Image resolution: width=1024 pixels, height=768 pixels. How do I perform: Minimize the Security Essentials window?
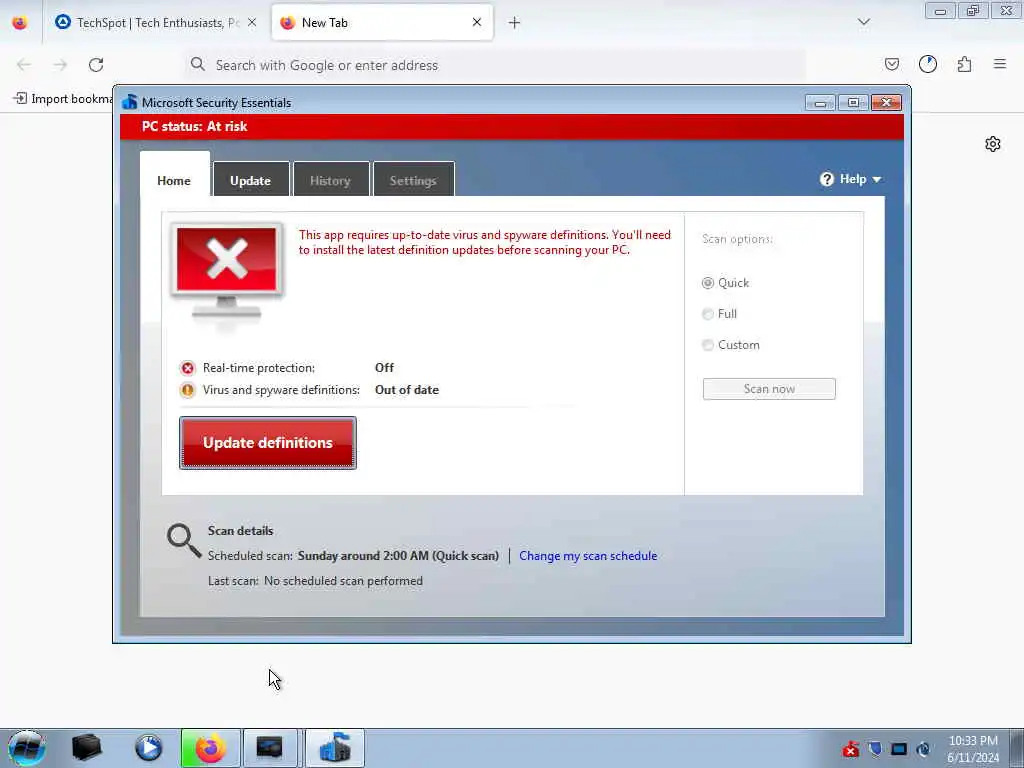(x=820, y=103)
